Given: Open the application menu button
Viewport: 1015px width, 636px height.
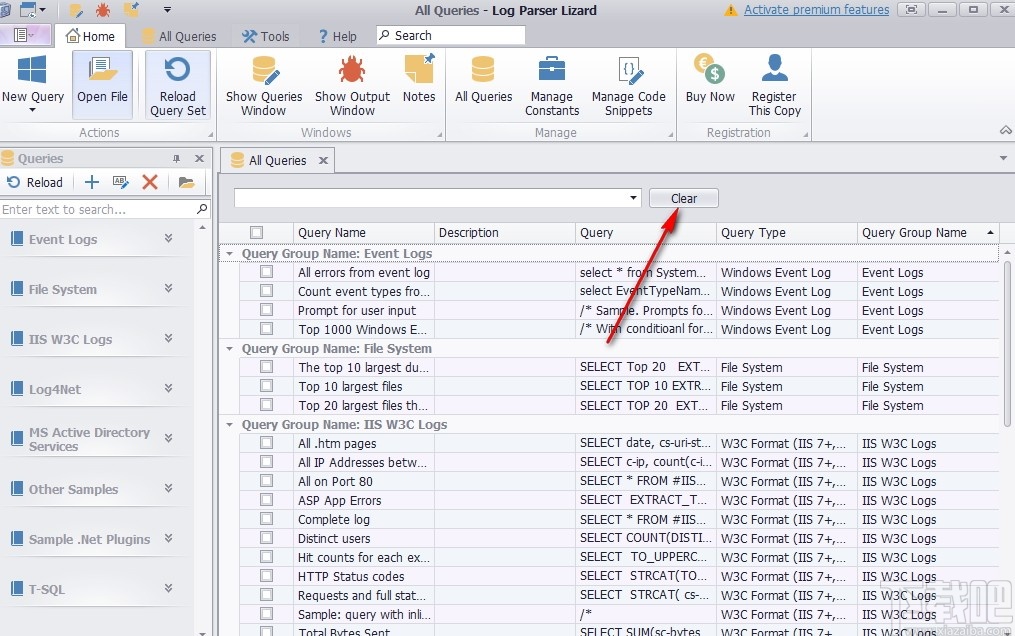Looking at the screenshot, I should pyautogui.click(x=24, y=35).
